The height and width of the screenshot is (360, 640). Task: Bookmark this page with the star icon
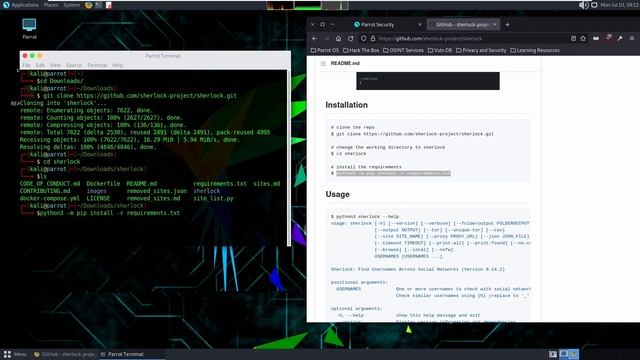[x=583, y=38]
